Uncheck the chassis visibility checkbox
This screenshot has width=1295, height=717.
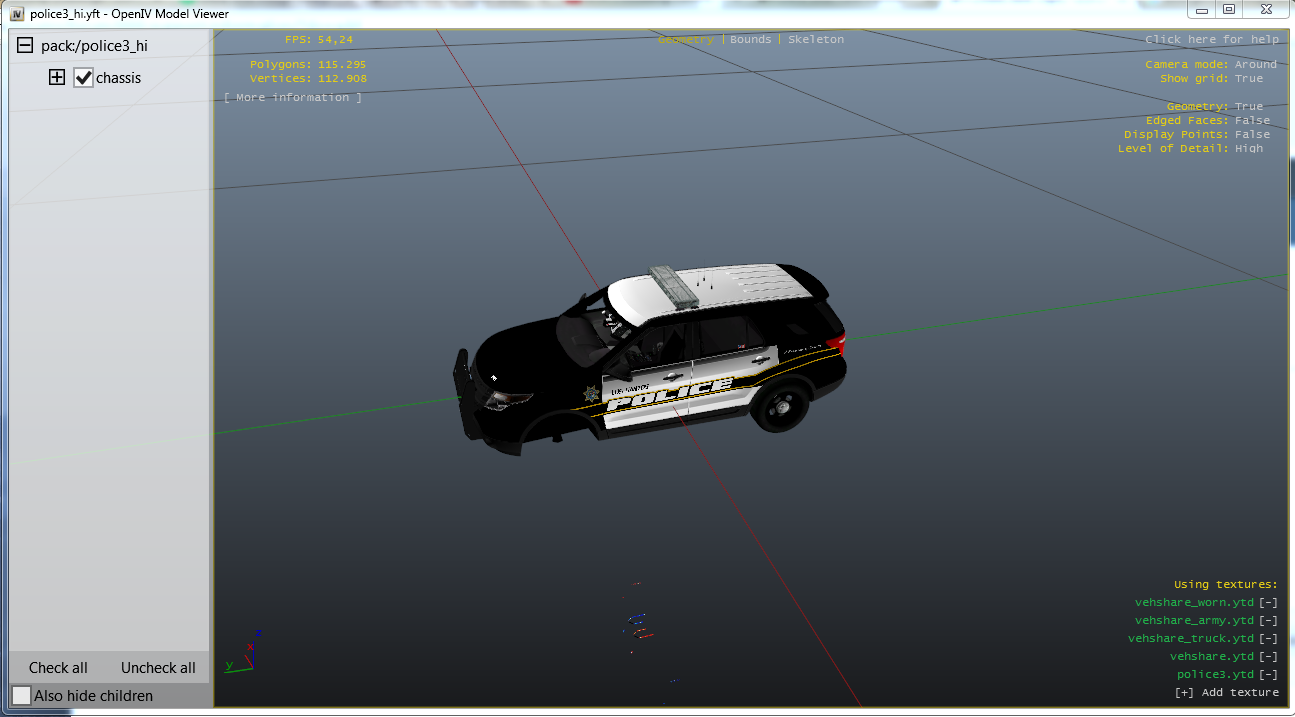pyautogui.click(x=83, y=78)
